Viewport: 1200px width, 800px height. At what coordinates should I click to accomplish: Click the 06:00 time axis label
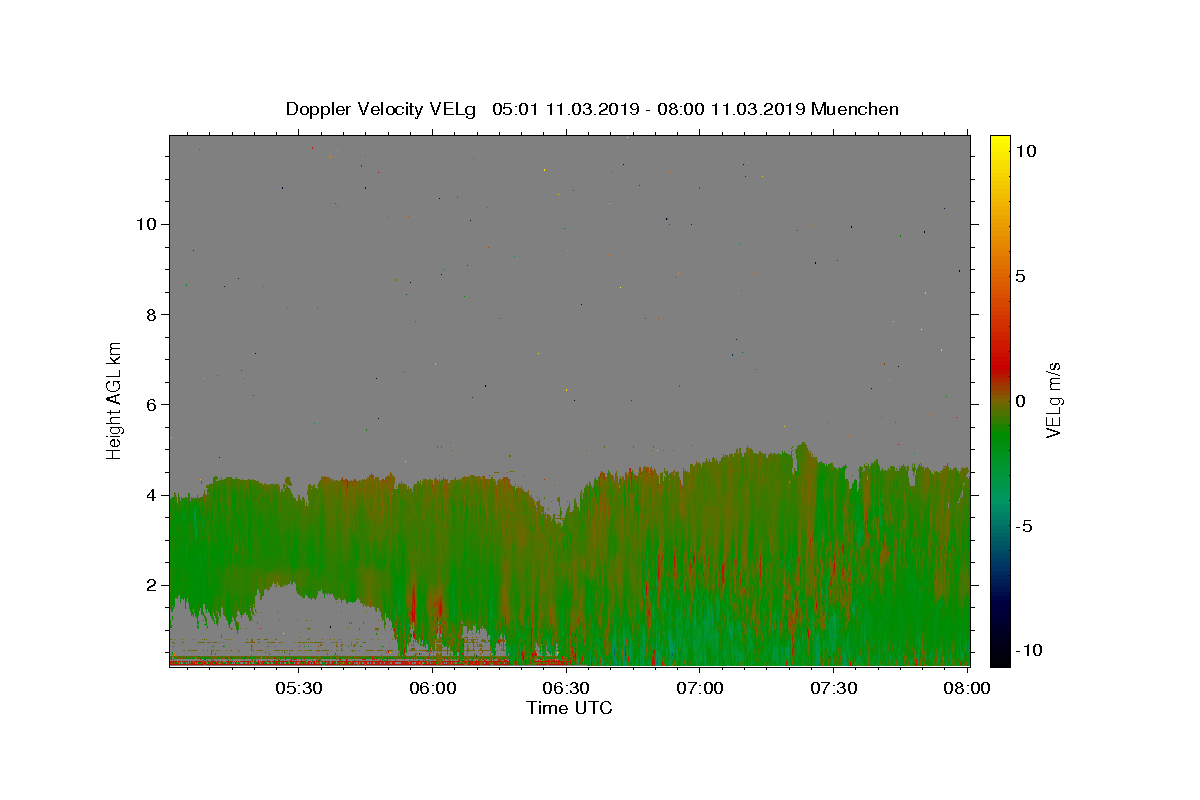pyautogui.click(x=433, y=688)
